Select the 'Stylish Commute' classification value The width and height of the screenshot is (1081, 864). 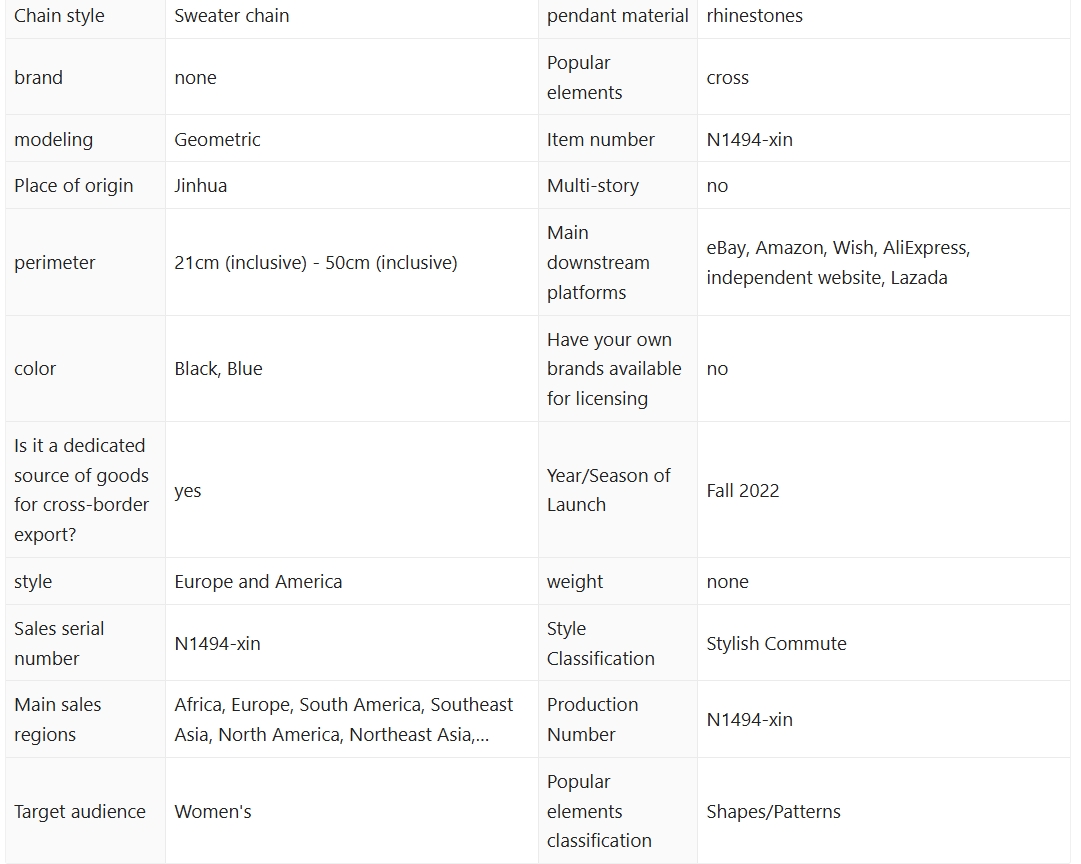point(776,644)
